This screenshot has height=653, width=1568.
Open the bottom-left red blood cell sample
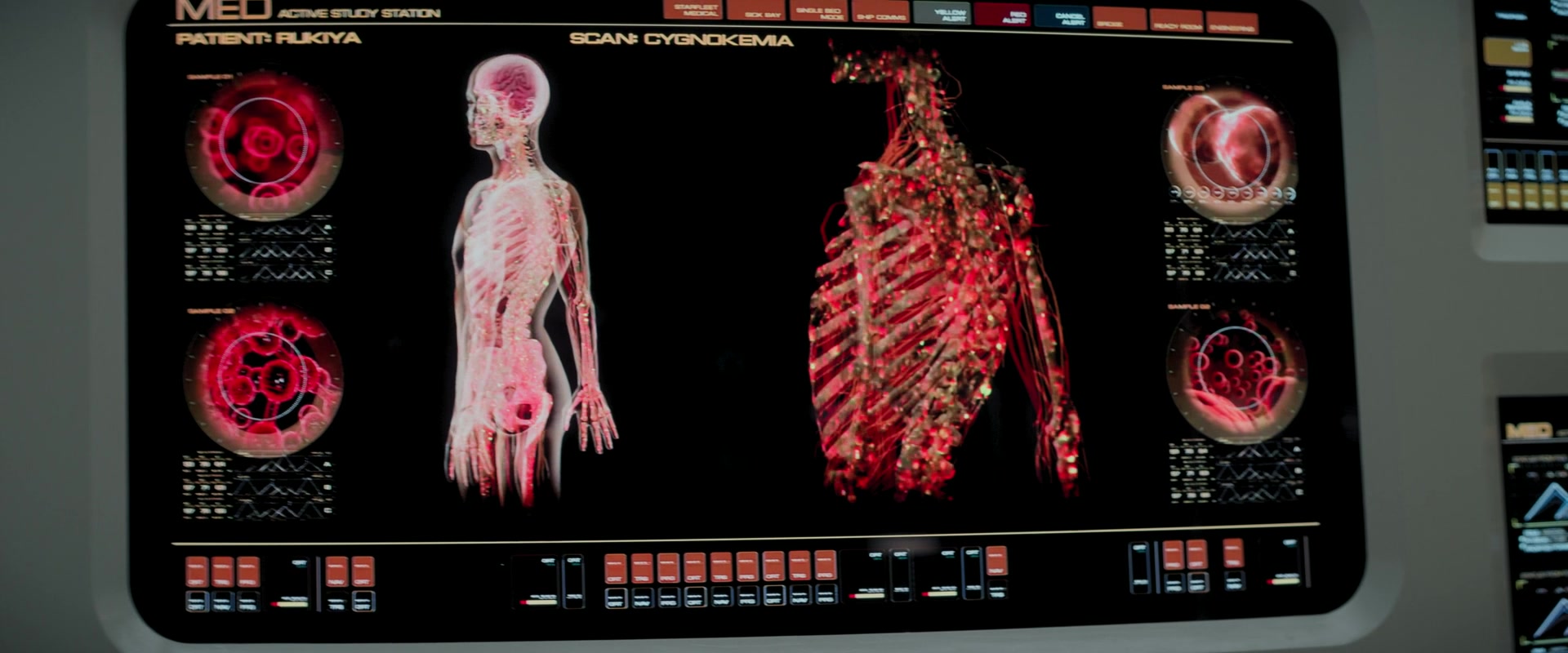[262, 381]
